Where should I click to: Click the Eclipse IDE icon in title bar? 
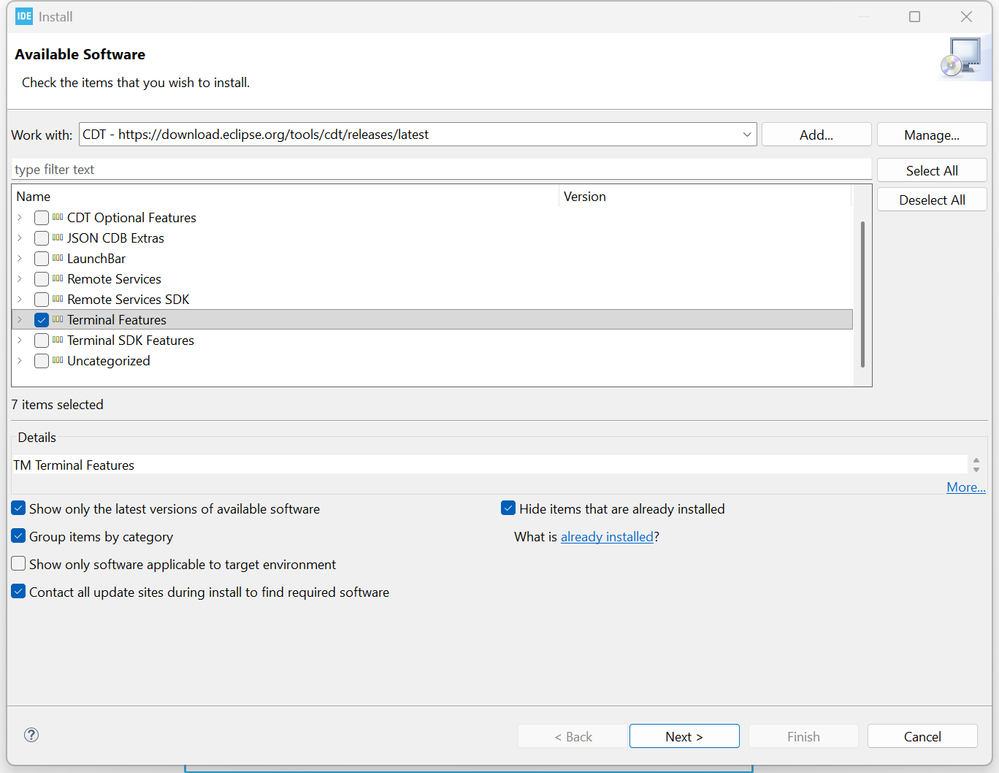point(24,17)
